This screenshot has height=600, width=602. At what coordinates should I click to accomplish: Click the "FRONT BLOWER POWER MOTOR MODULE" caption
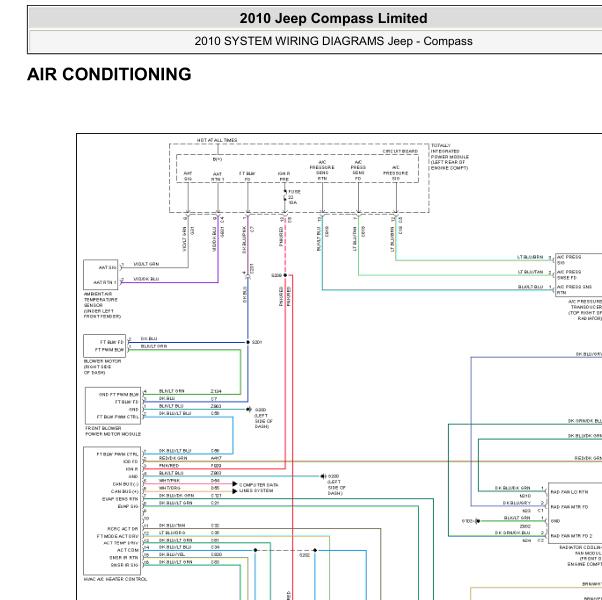pyautogui.click(x=113, y=431)
